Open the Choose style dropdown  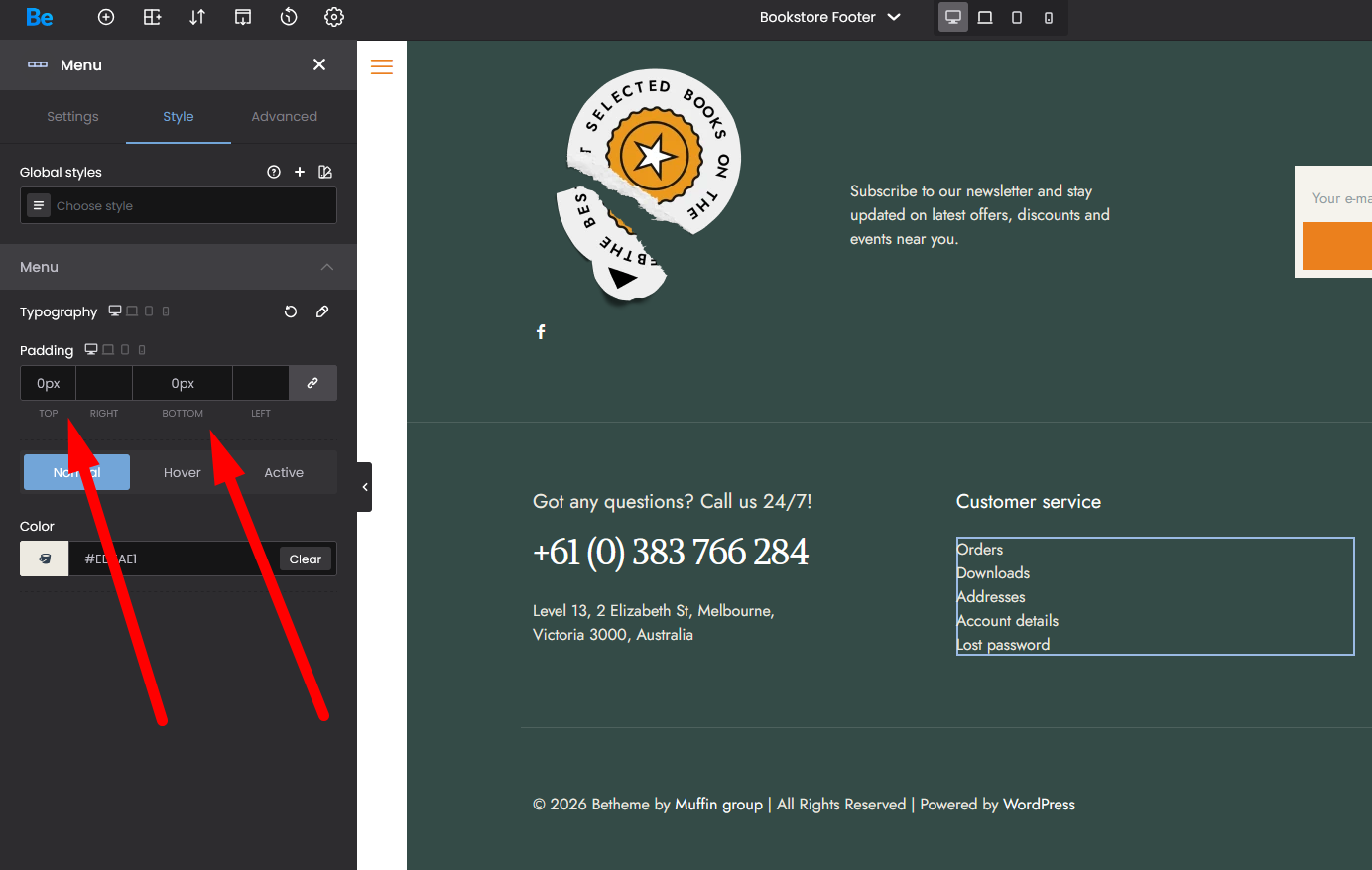179,206
